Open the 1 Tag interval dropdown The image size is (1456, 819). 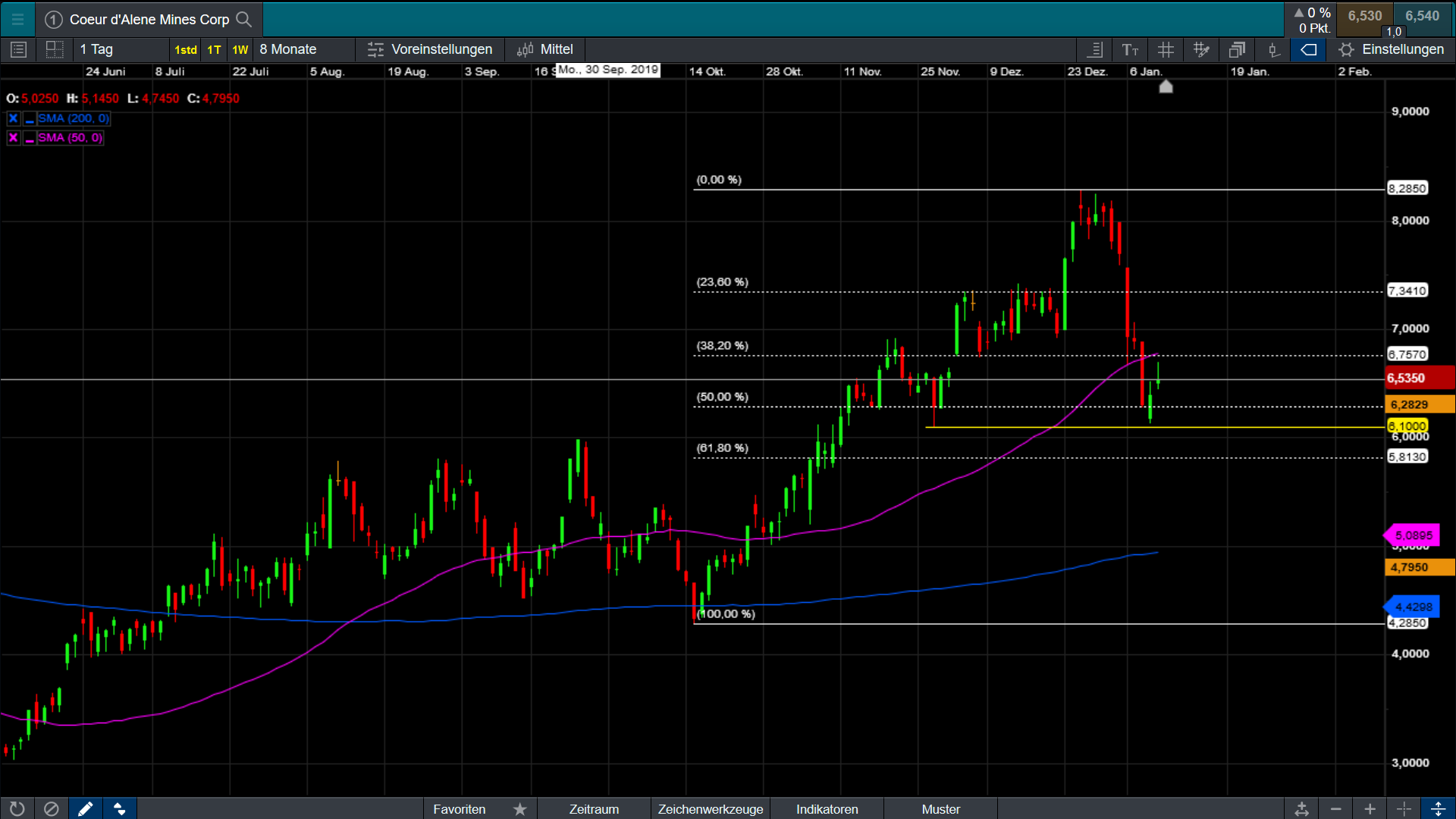[97, 49]
